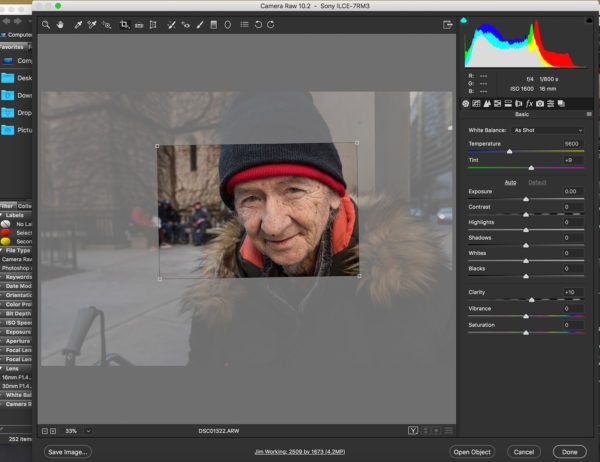
Task: Select the Zoom tool in toolbar
Action: click(x=46, y=24)
